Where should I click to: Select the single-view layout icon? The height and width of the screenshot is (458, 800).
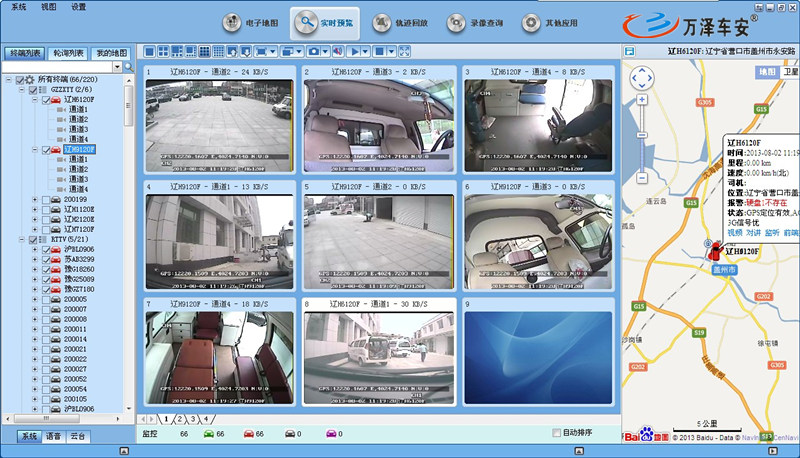coord(150,51)
